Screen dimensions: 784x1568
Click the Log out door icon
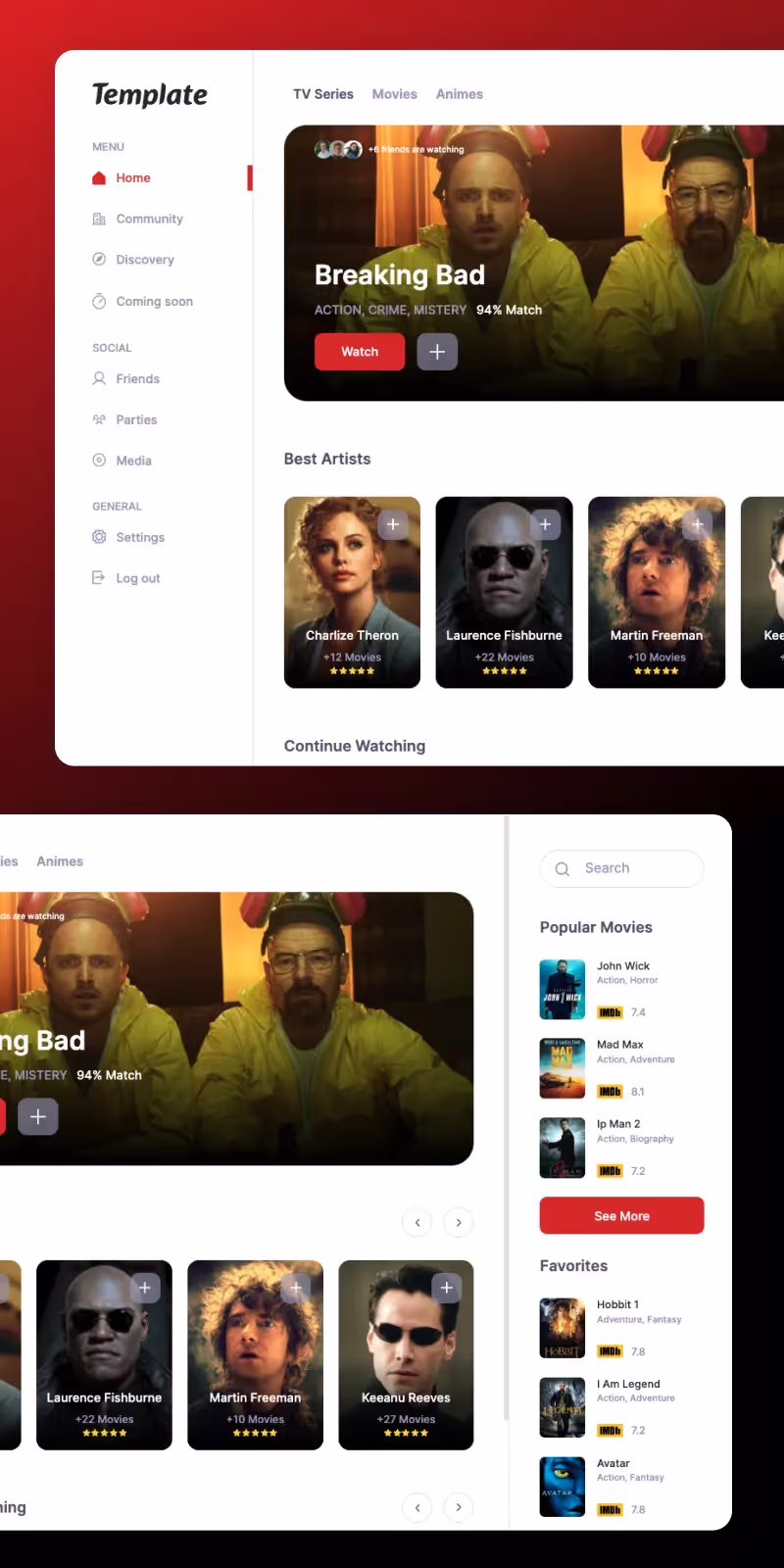coord(99,578)
